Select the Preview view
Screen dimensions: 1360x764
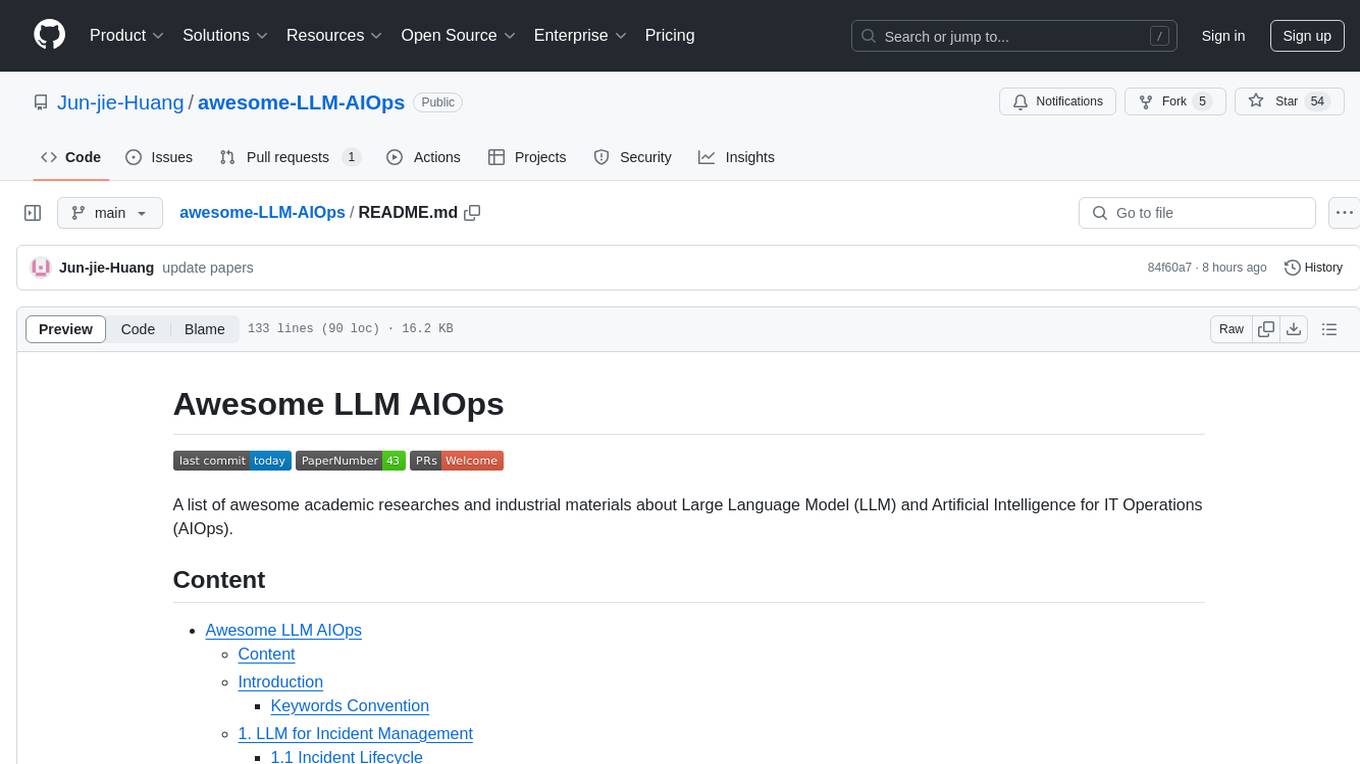point(66,329)
